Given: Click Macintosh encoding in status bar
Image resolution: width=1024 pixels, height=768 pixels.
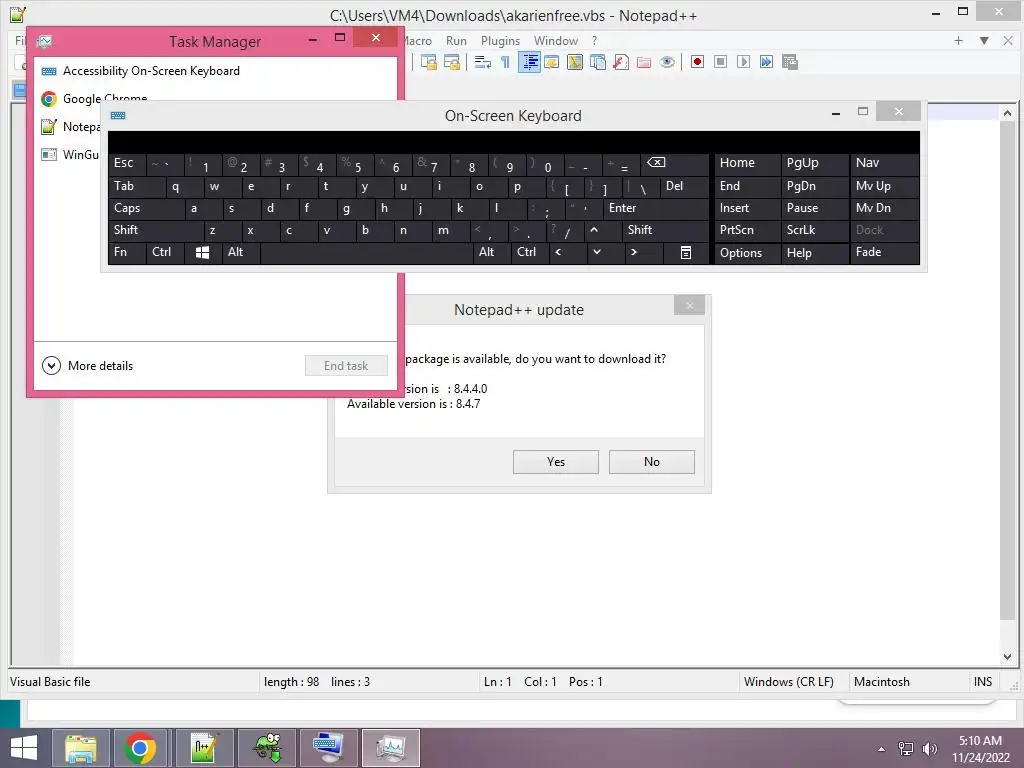Looking at the screenshot, I should pos(882,682).
